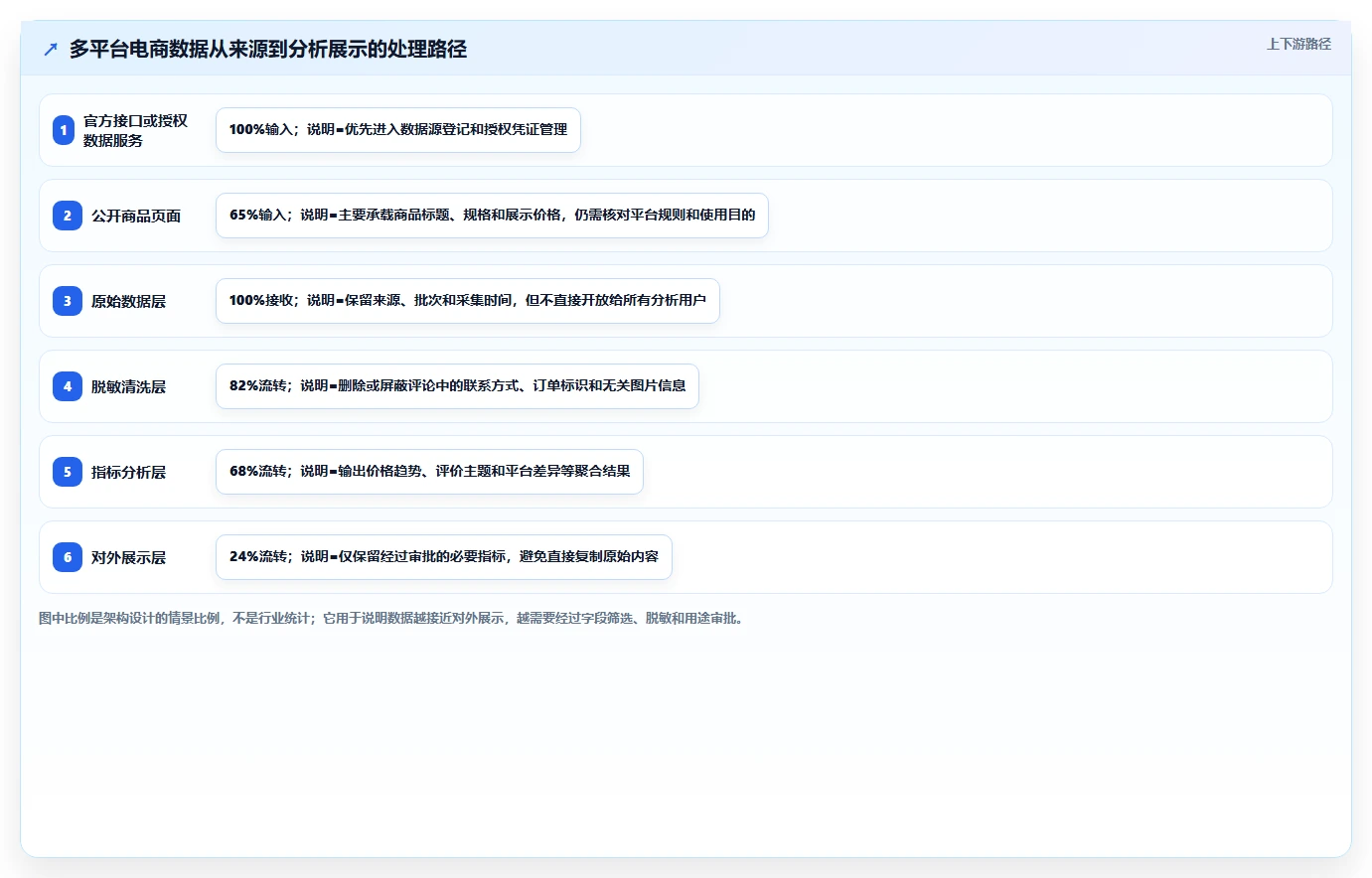Select step number 4 badge

pyautogui.click(x=68, y=386)
